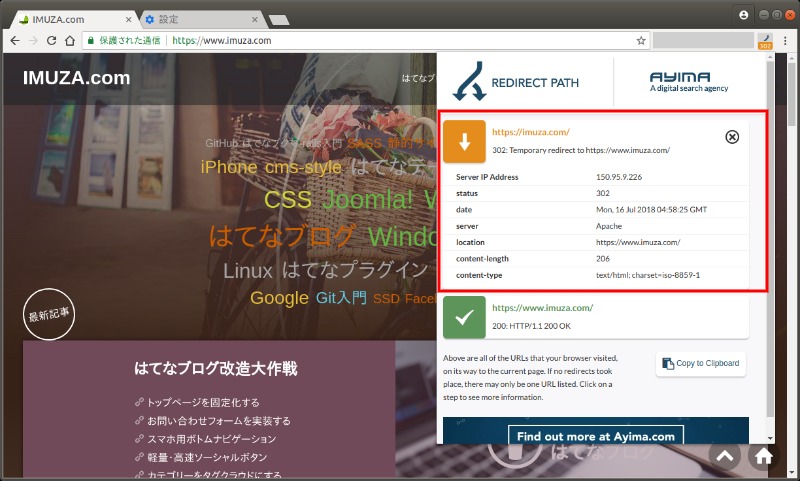Viewport: 800px width, 481px height.
Task: Open トップページを固定化する article link
Action: [x=203, y=402]
